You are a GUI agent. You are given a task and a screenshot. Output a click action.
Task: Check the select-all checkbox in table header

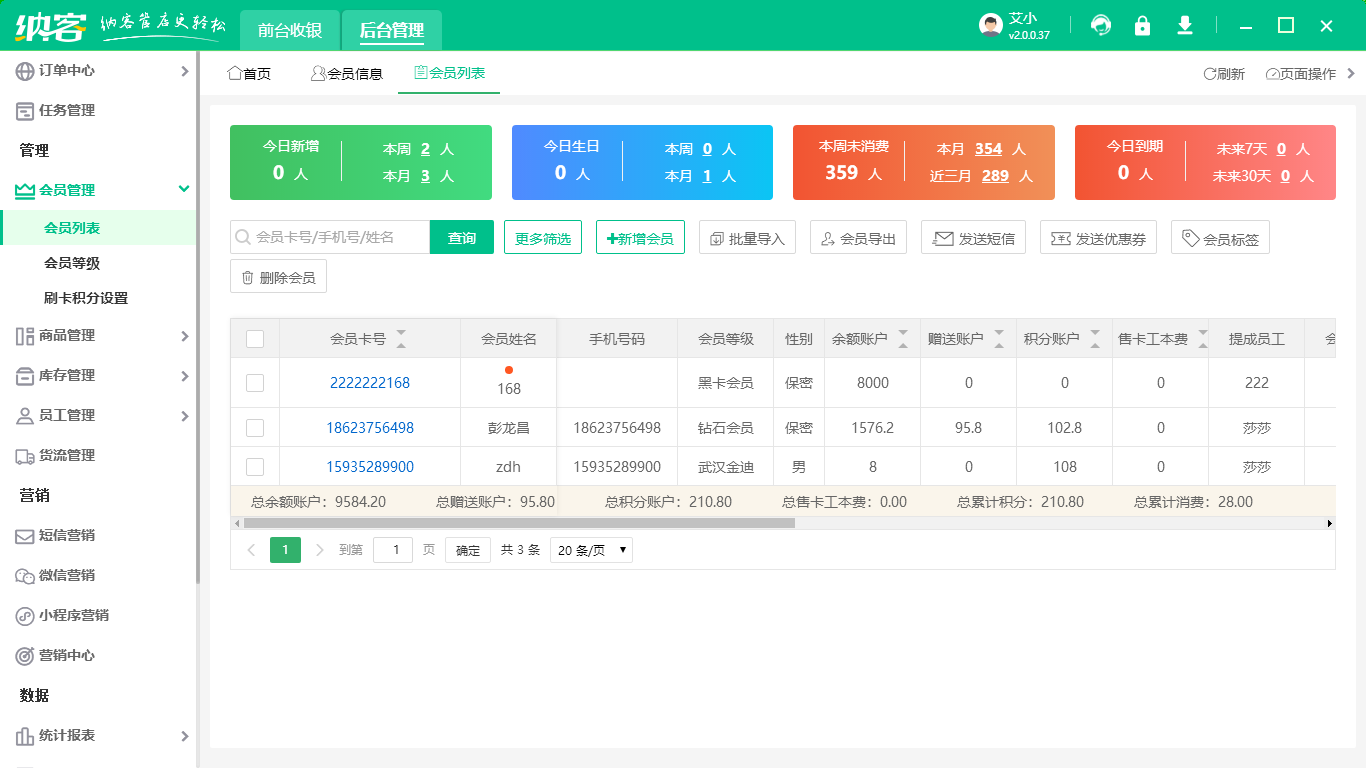pos(255,338)
